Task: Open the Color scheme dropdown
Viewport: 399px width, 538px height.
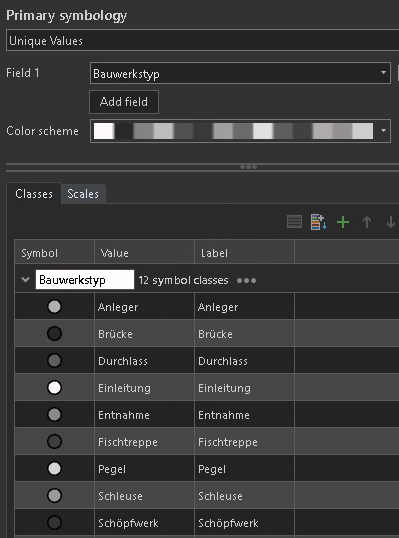Action: click(240, 131)
